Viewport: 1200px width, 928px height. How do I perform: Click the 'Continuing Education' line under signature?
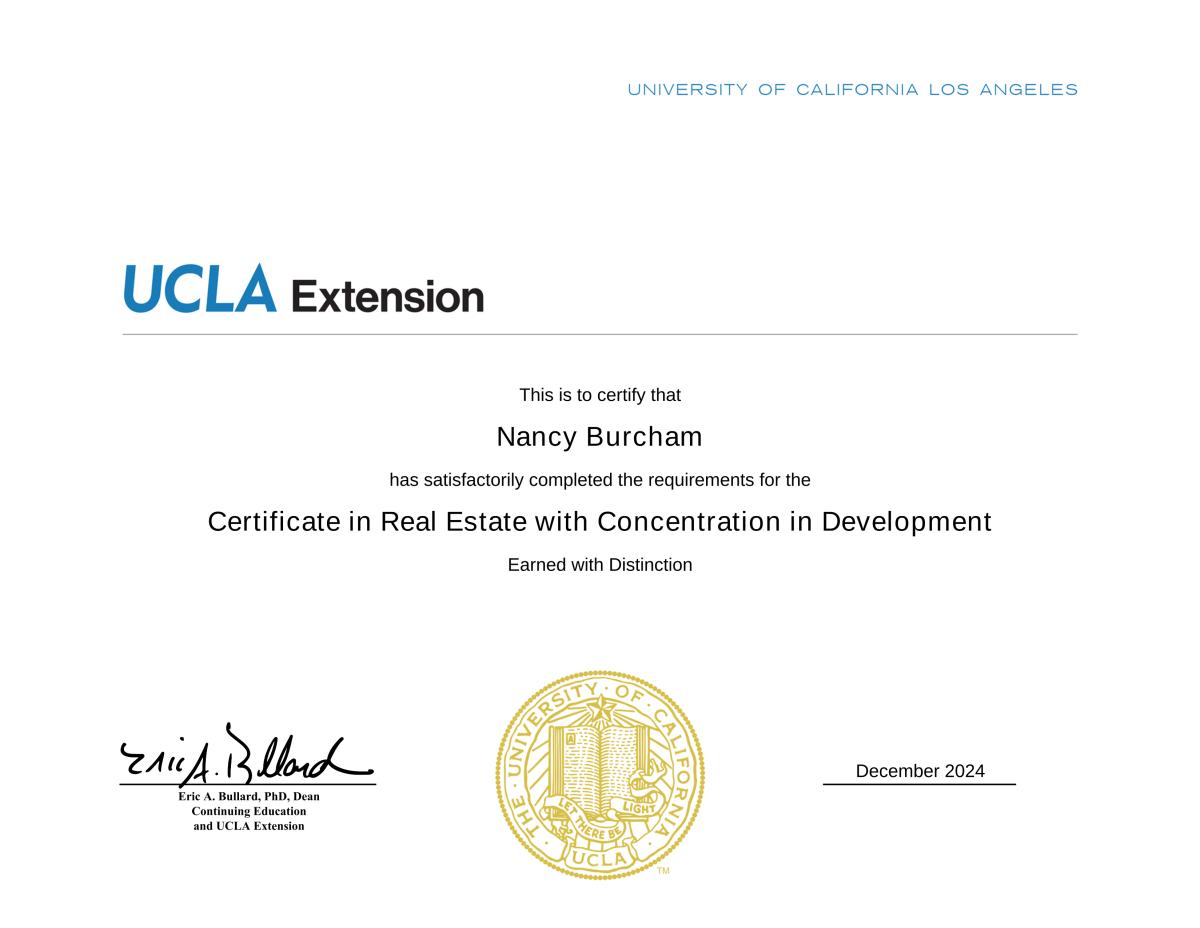click(249, 812)
